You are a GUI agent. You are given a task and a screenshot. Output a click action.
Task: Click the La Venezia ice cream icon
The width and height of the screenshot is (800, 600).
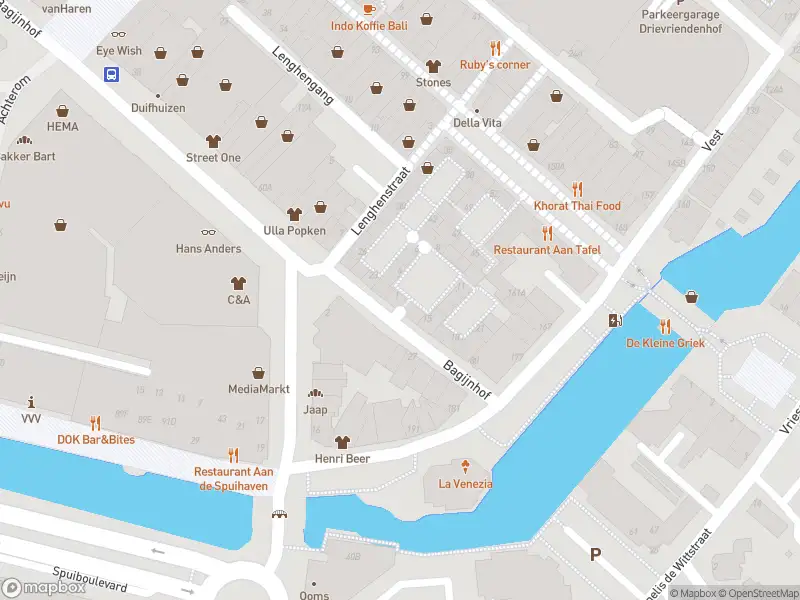(x=465, y=466)
